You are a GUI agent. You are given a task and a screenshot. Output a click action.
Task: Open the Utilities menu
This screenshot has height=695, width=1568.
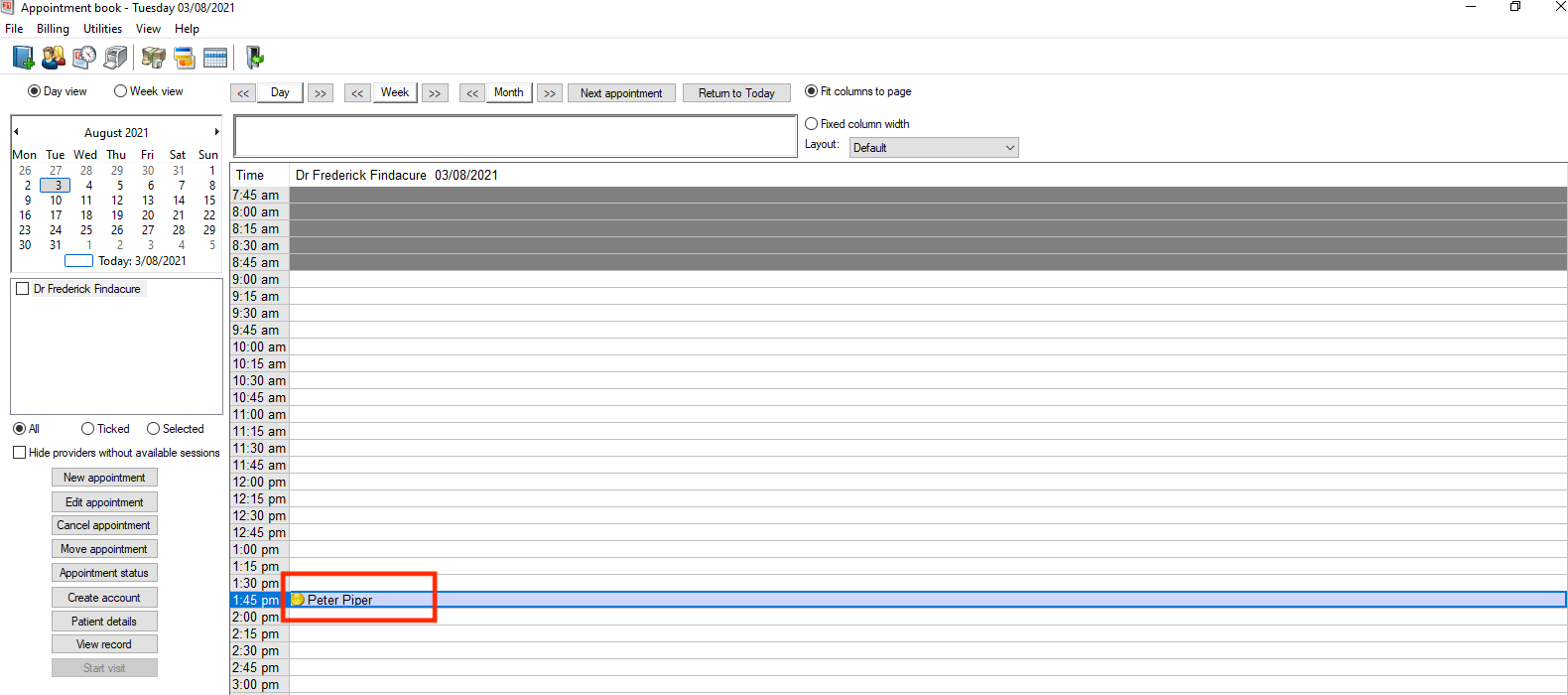pos(102,29)
